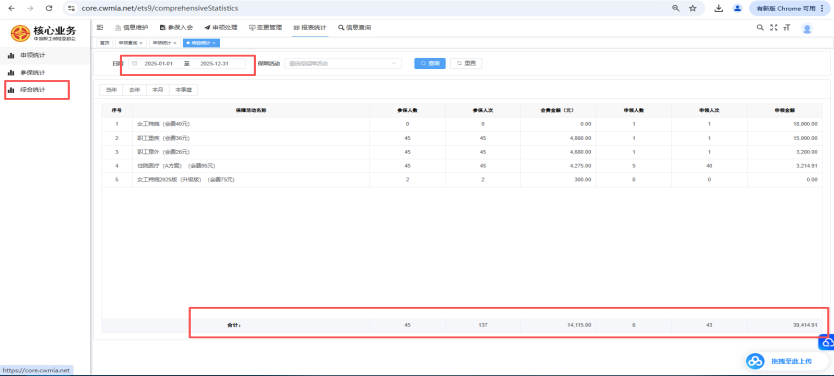
Task: Click the total fee amount 14,115.00
Action: 579,324
